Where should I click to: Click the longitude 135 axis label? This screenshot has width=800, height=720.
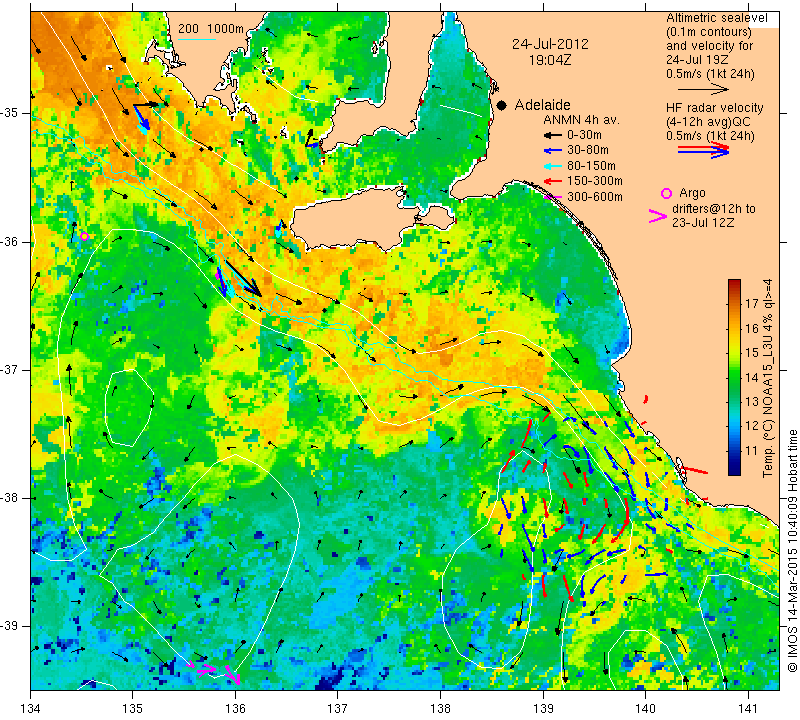pos(133,708)
